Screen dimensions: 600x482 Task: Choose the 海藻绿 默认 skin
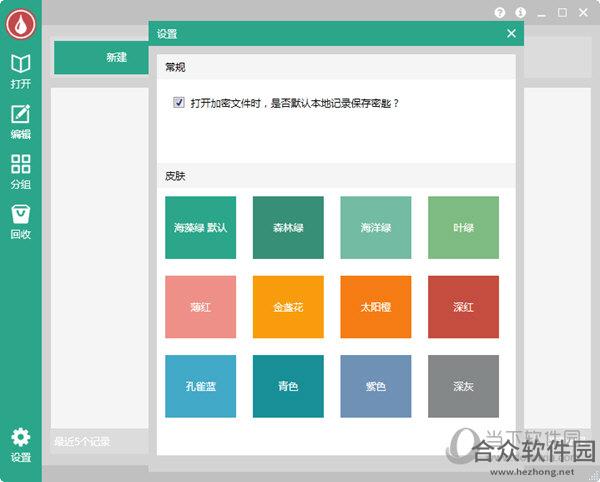[201, 228]
